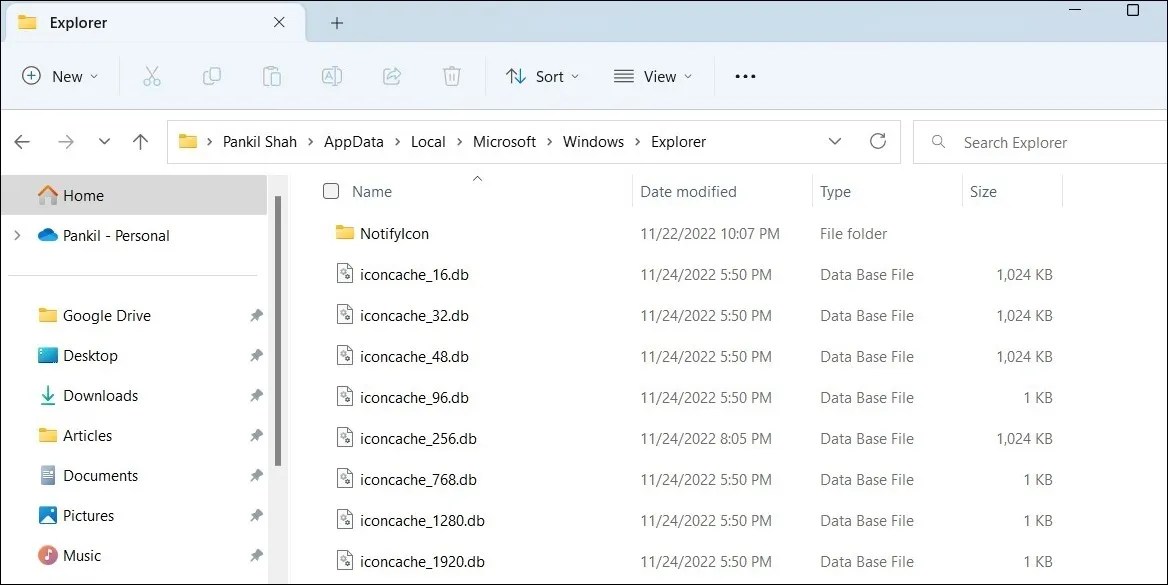The height and width of the screenshot is (585, 1168).
Task: Click chevron after Pankil Shah in path
Action: (311, 142)
